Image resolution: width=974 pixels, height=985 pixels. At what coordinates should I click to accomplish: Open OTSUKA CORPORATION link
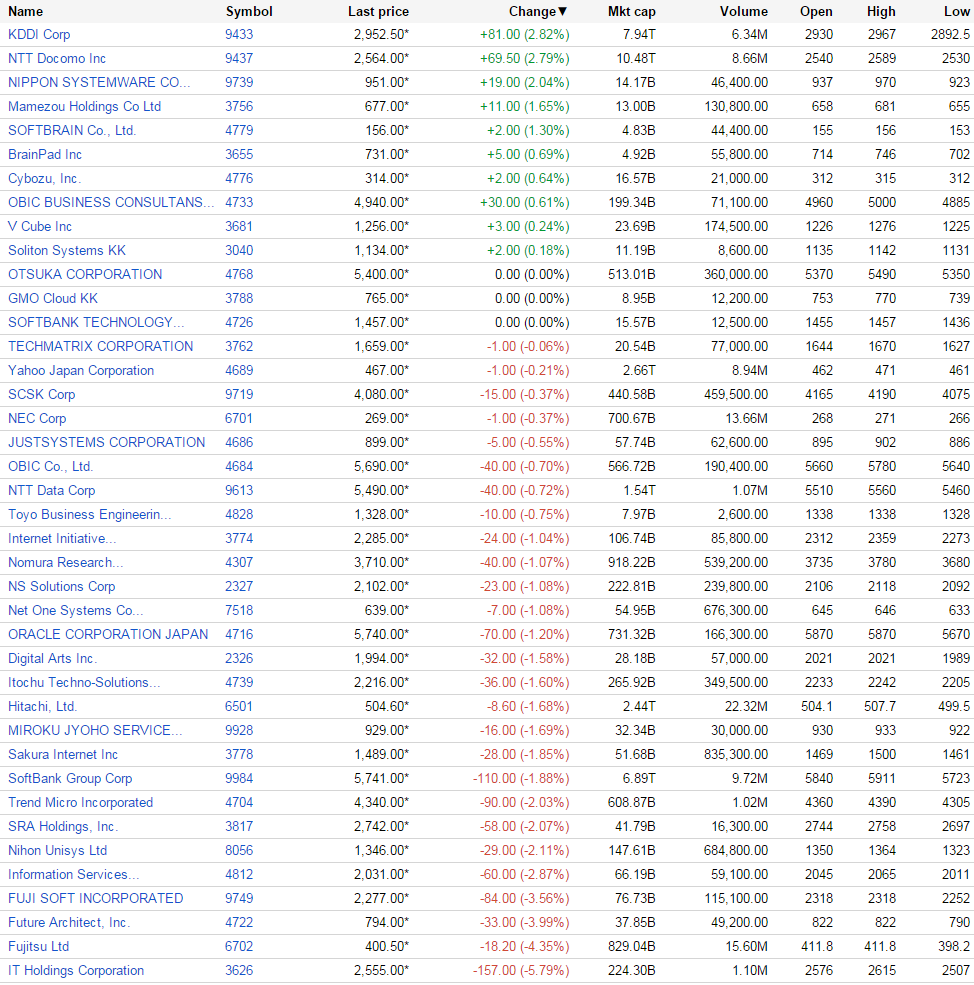coord(85,275)
